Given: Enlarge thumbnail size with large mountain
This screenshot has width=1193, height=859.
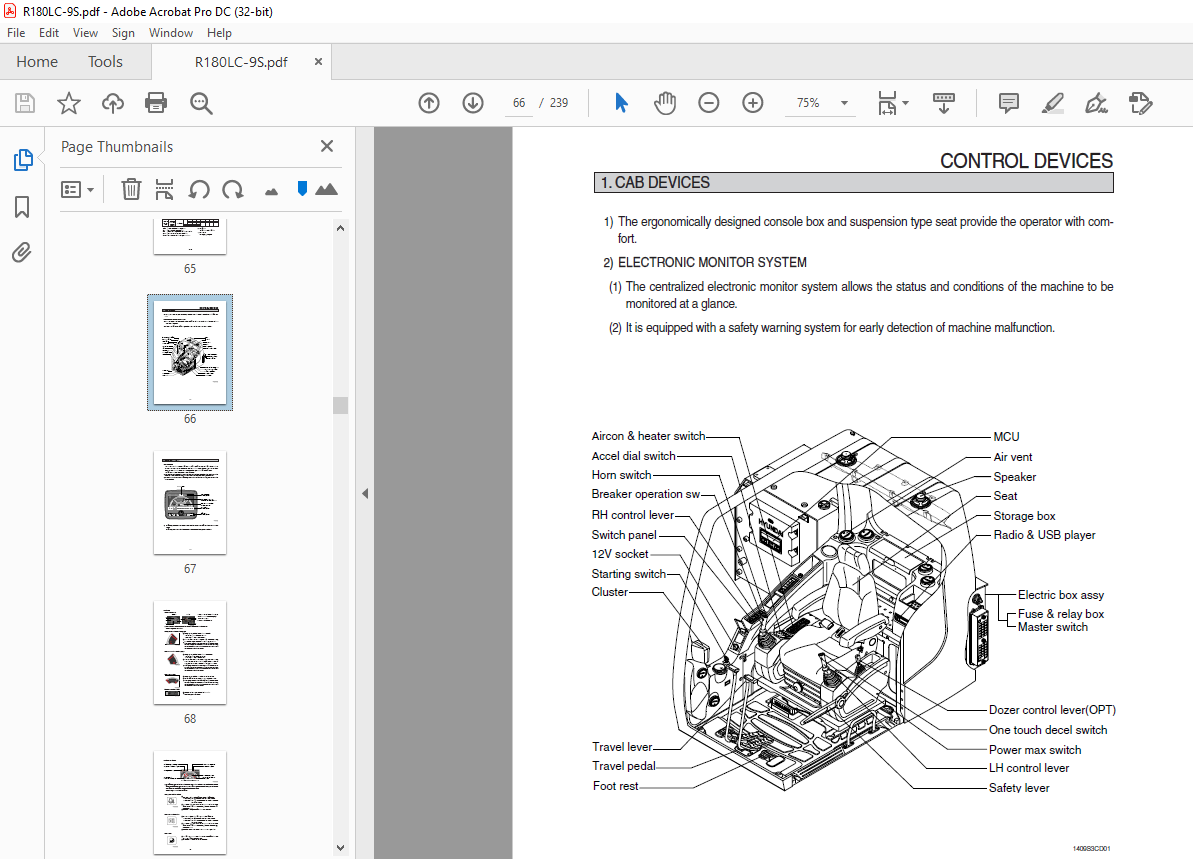Looking at the screenshot, I should tap(326, 189).
